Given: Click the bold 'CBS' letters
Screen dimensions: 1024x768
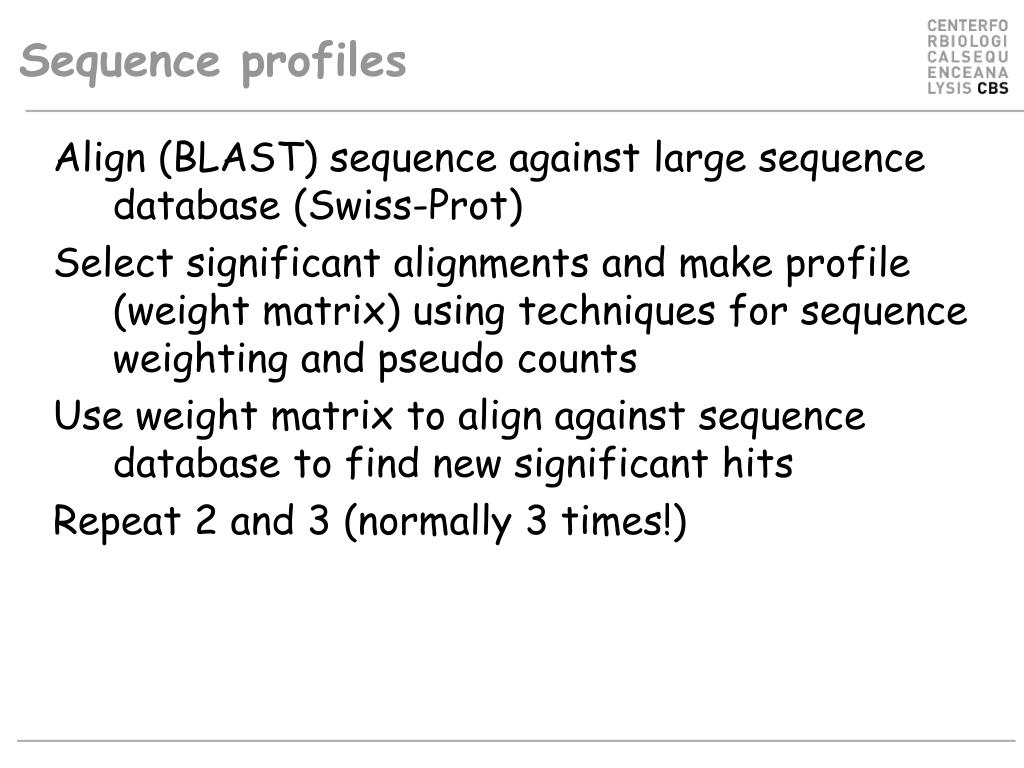Looking at the screenshot, I should coord(993,88).
